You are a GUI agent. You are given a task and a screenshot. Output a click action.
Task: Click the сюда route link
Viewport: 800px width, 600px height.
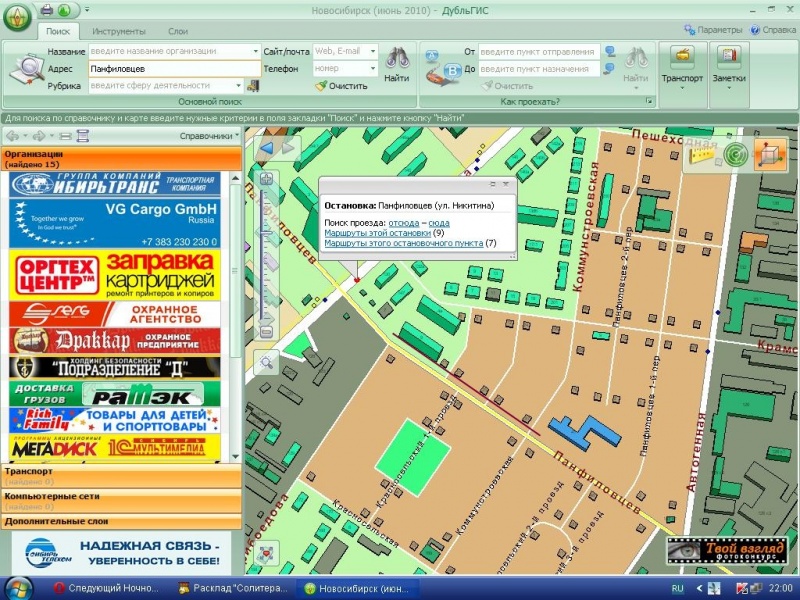(439, 223)
